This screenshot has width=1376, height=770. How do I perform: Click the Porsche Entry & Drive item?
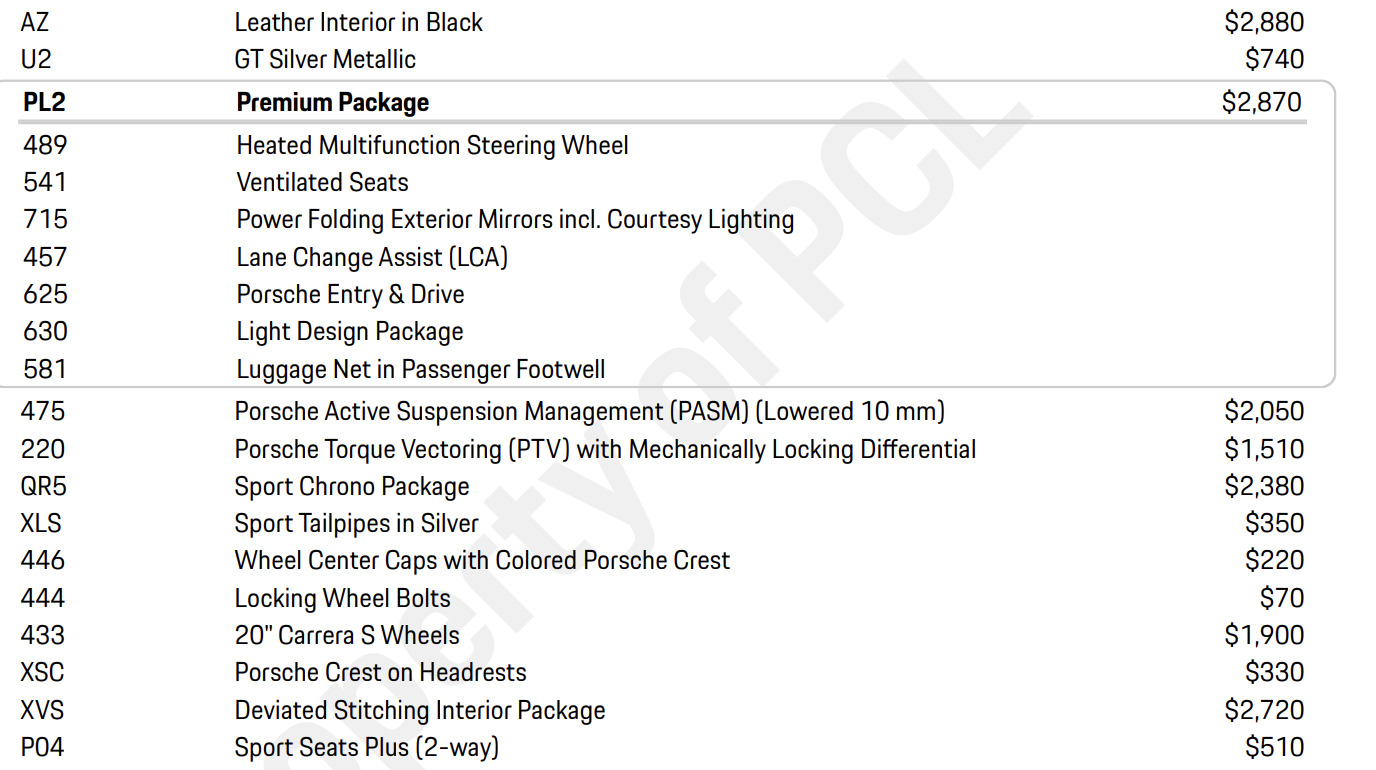350,294
